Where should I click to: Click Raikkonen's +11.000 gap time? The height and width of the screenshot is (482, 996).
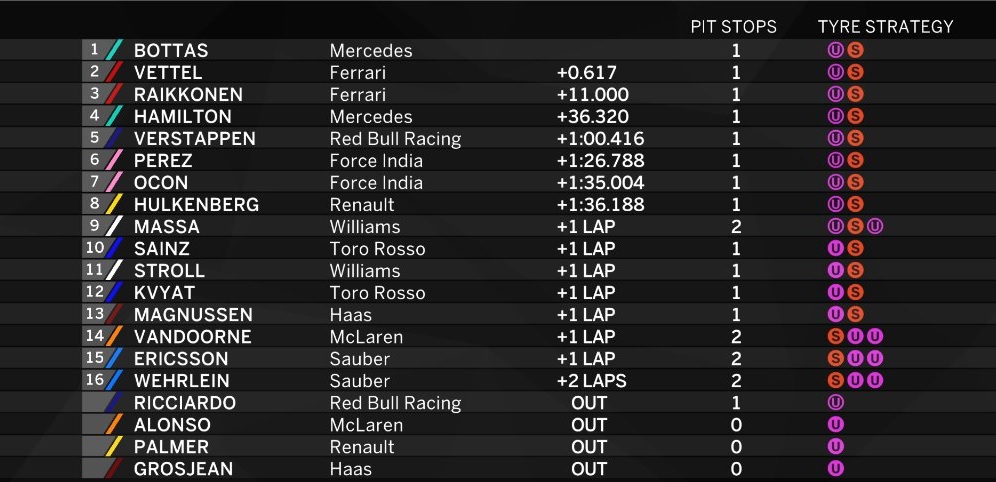point(587,94)
